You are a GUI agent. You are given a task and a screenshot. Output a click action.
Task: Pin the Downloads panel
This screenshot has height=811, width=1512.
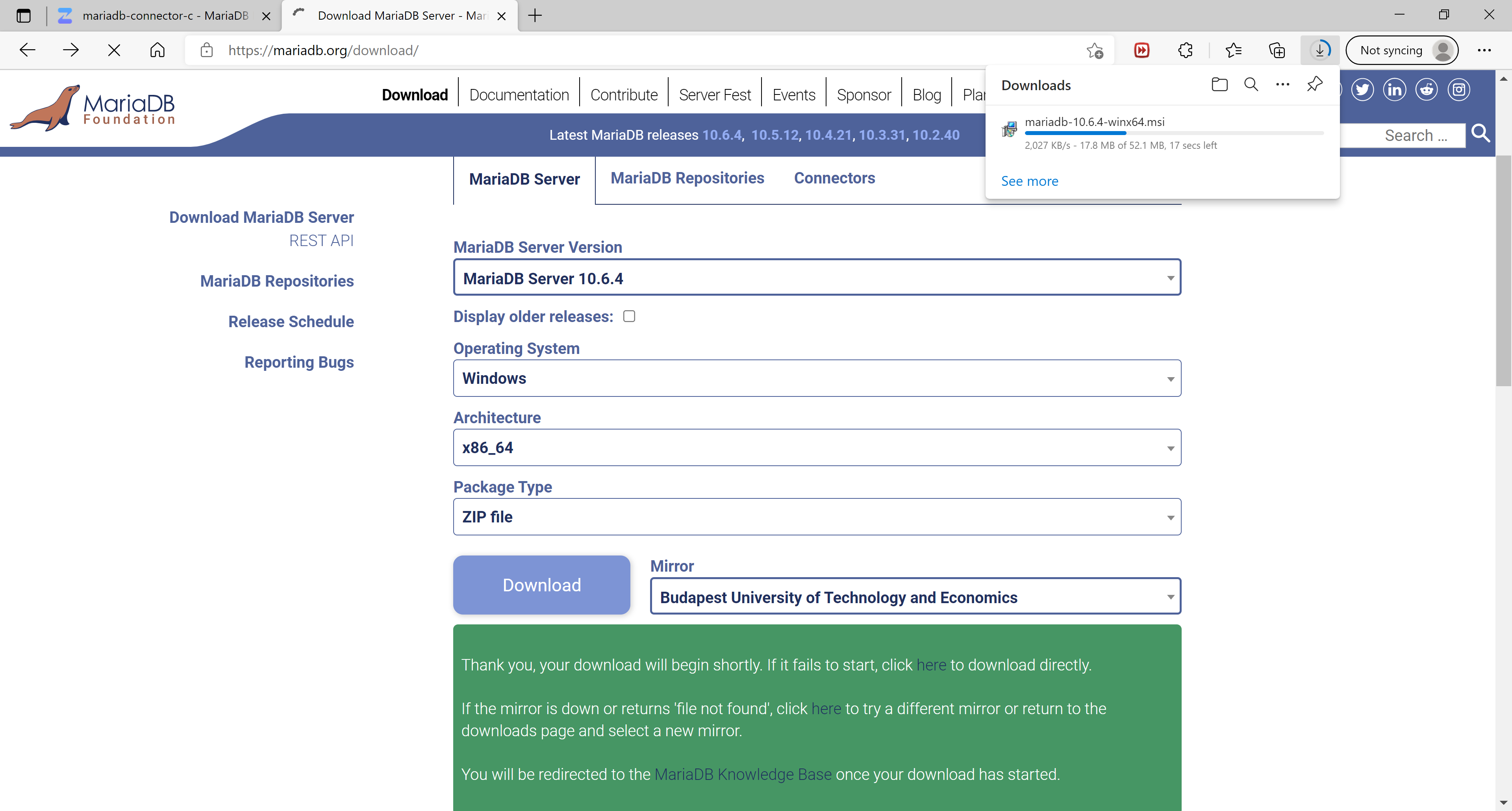click(1314, 85)
